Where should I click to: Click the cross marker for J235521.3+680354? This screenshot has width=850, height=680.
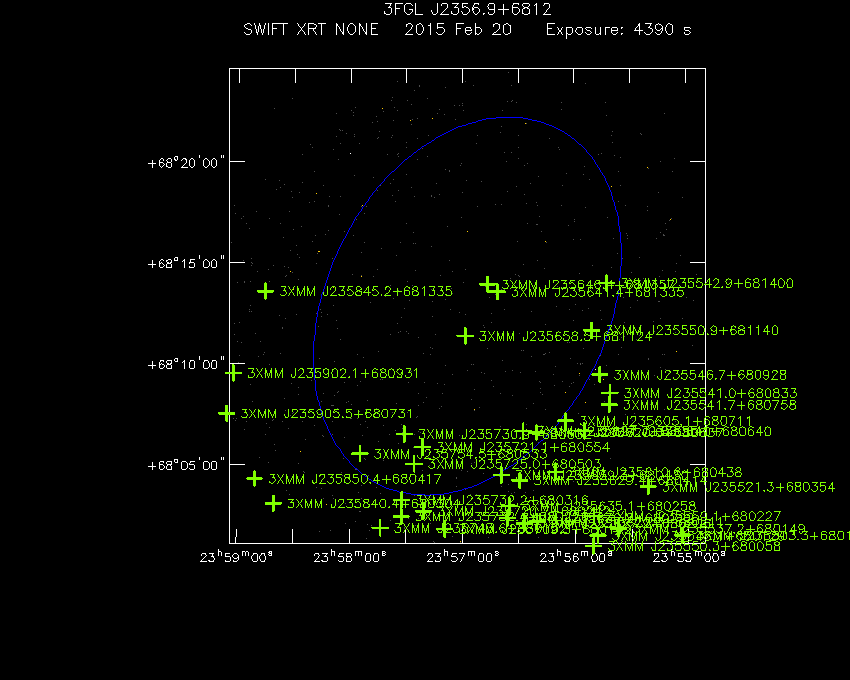pos(648,487)
